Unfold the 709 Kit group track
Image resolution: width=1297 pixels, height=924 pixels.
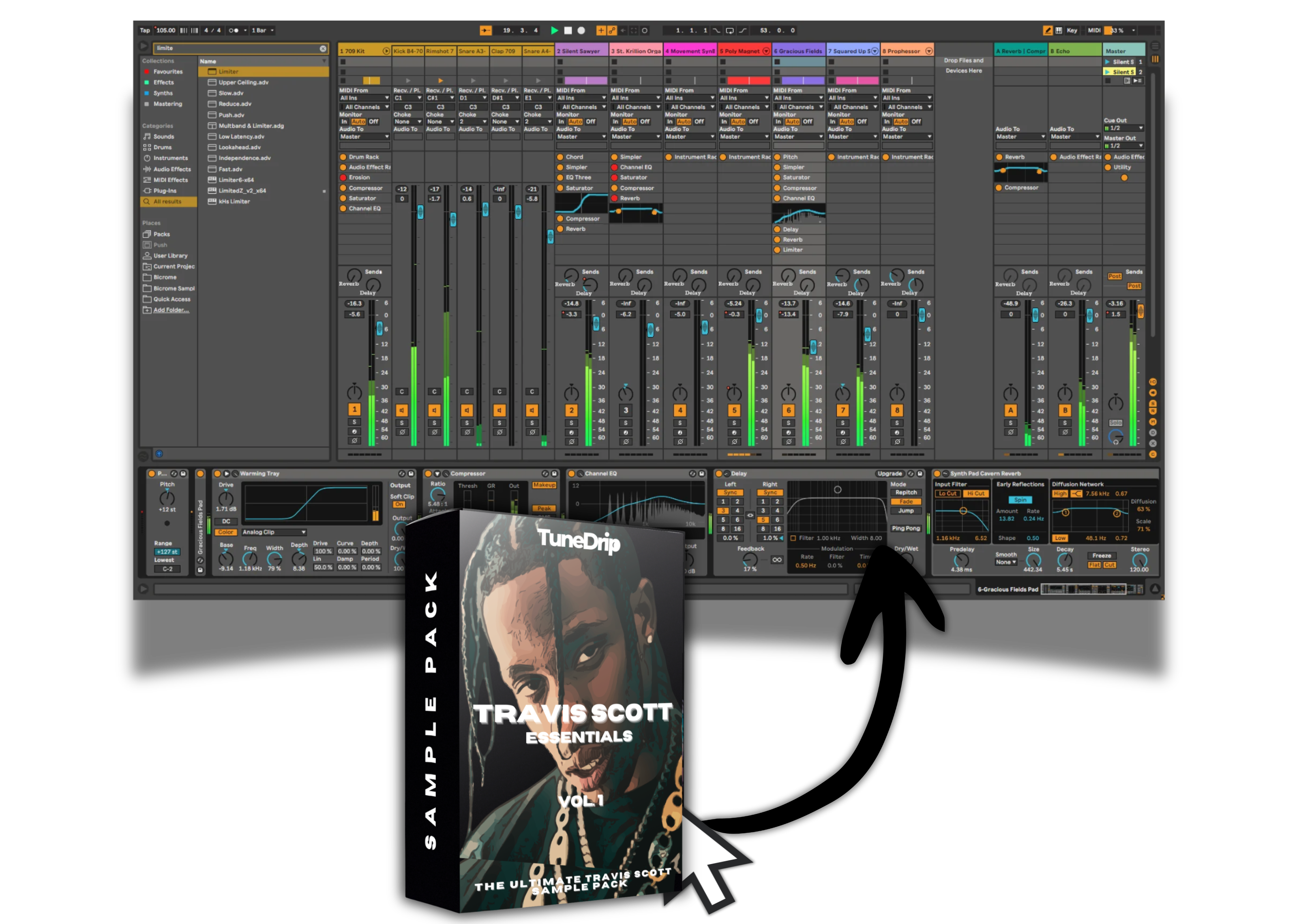coord(386,51)
